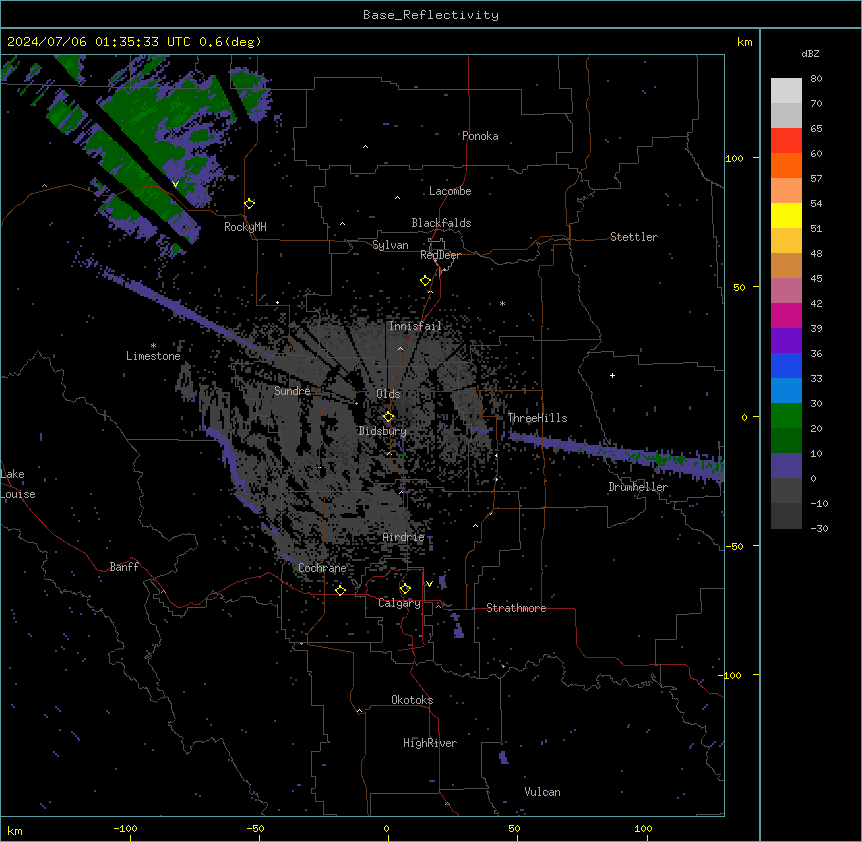Click the -50 tick on the bottom axis

255,828
